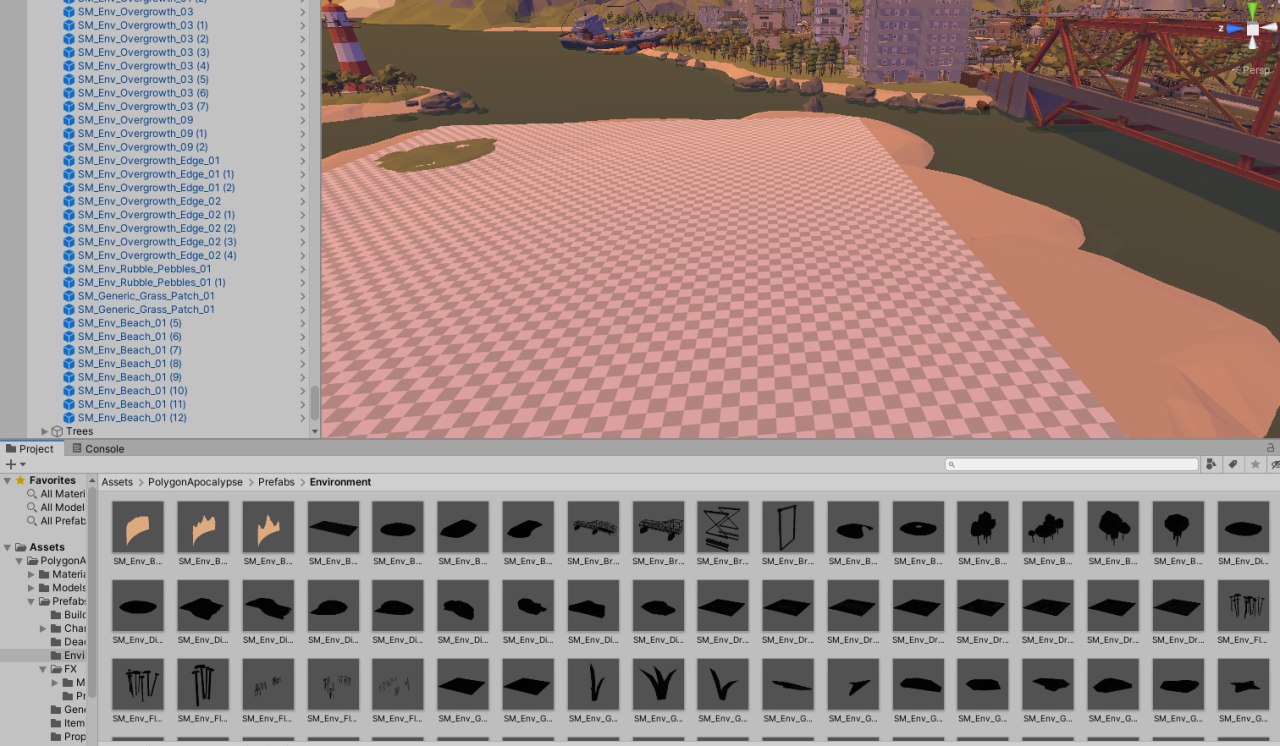Viewport: 1280px width, 746px height.
Task: Go to Assets in the breadcrumb path
Action: (117, 482)
